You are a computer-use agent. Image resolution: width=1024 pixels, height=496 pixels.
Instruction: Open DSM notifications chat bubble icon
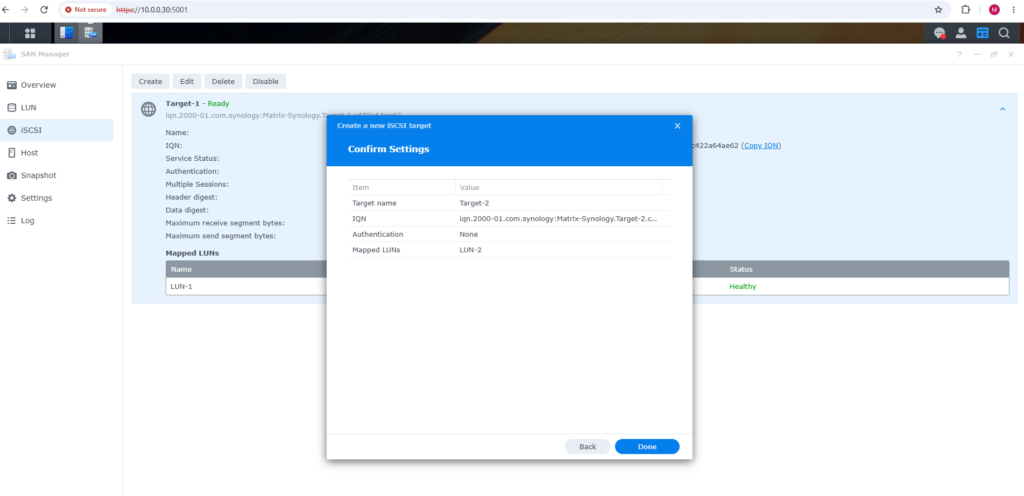[x=940, y=33]
